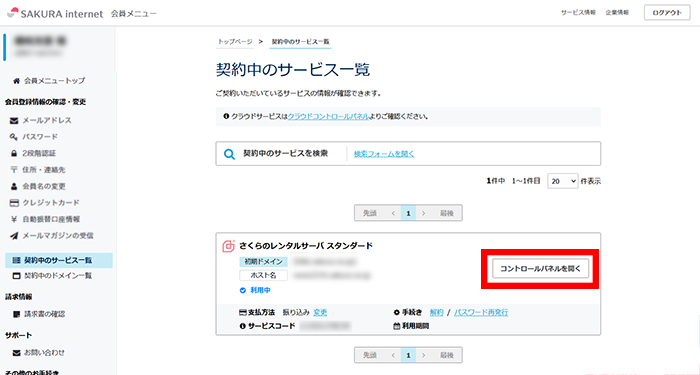
Task: Click the lock icon for 2段階認証
Action: coord(14,153)
